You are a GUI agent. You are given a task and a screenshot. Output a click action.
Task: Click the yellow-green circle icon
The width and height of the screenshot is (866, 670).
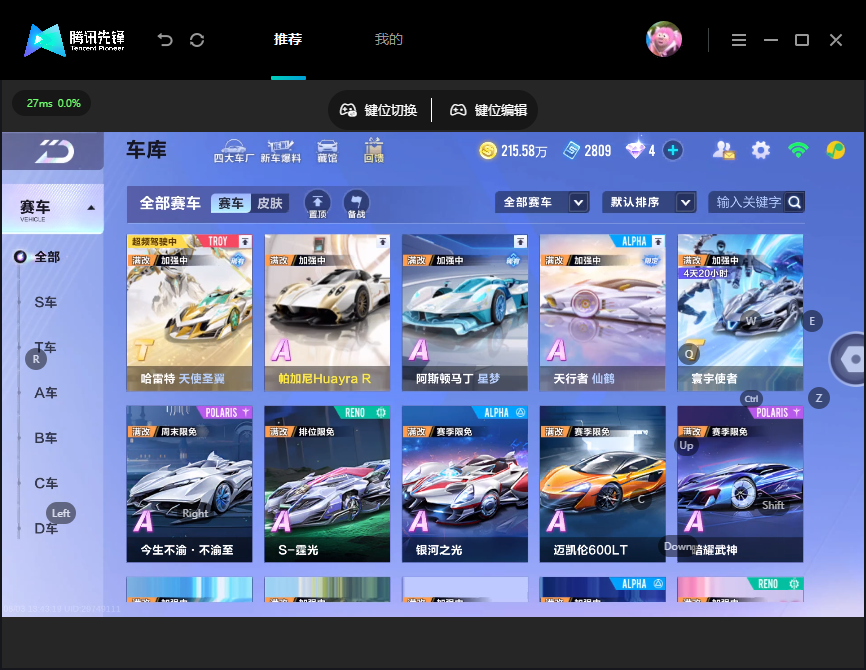click(835, 150)
